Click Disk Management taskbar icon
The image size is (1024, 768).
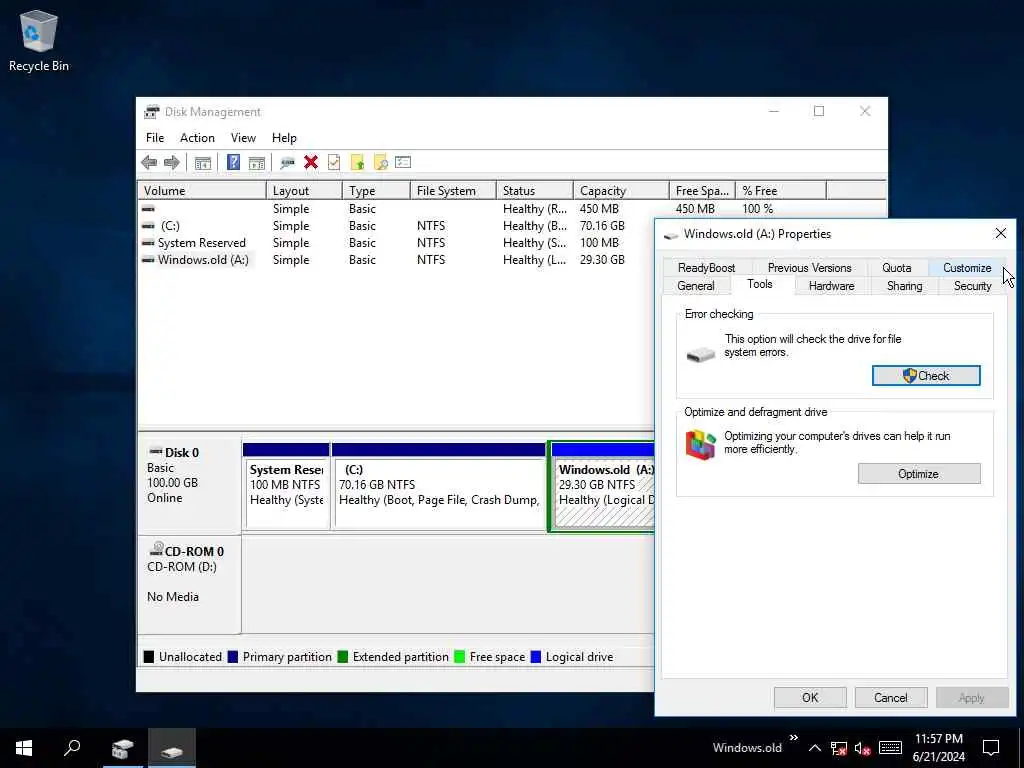[122, 748]
